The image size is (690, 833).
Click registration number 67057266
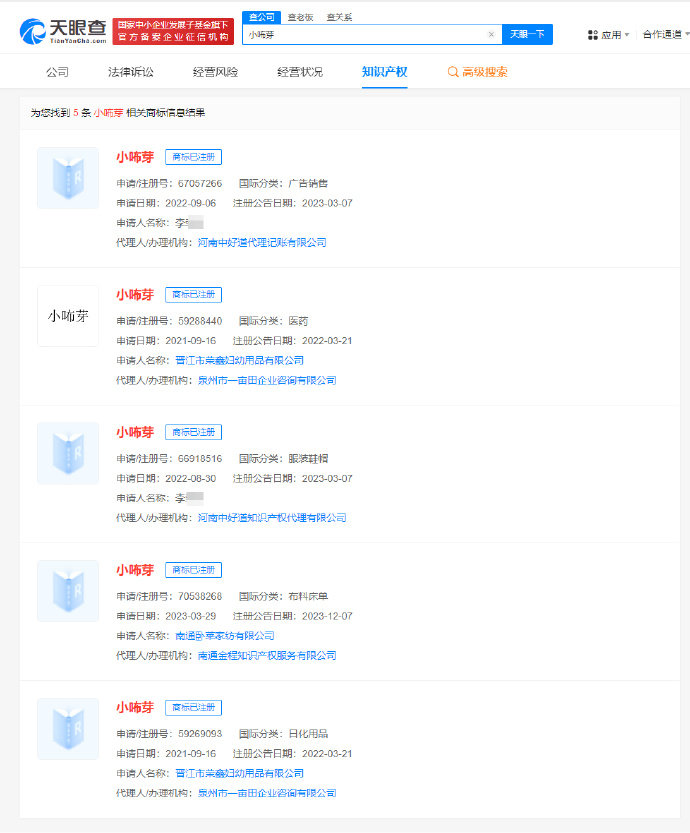[200, 184]
